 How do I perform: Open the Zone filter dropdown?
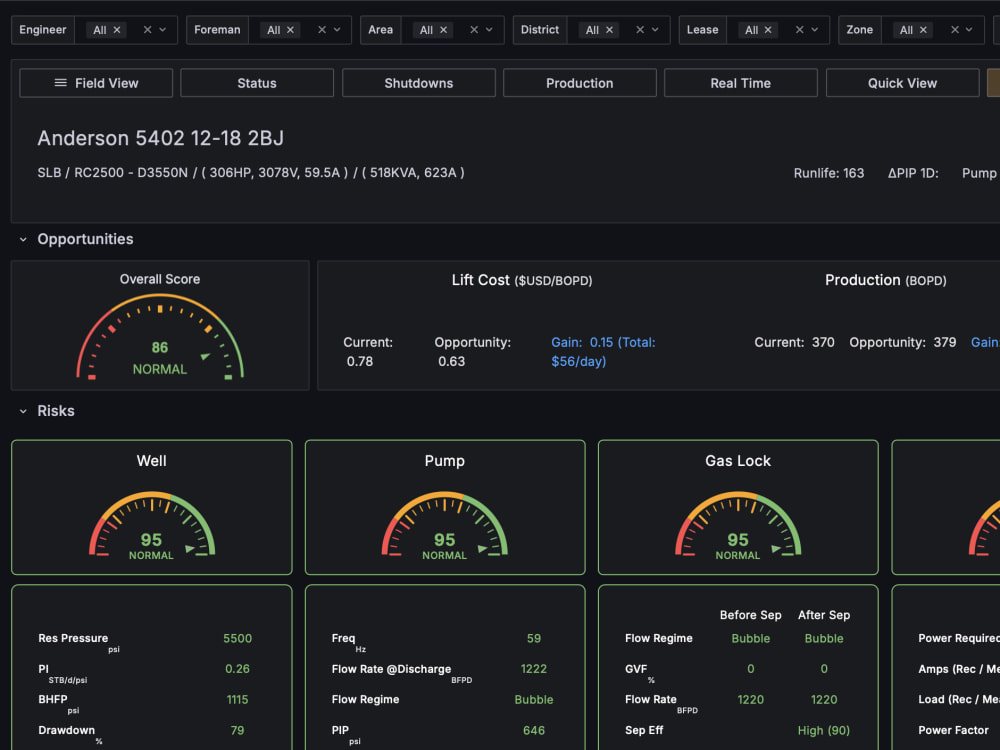[969, 30]
